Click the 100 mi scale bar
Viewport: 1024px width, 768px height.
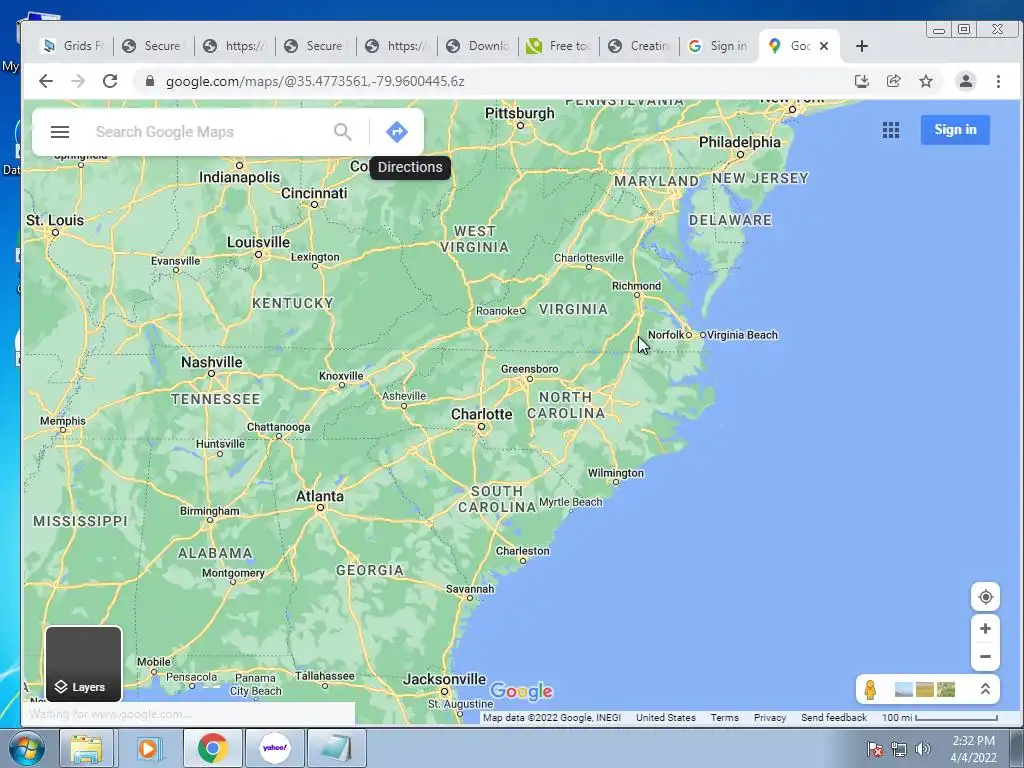coord(939,717)
